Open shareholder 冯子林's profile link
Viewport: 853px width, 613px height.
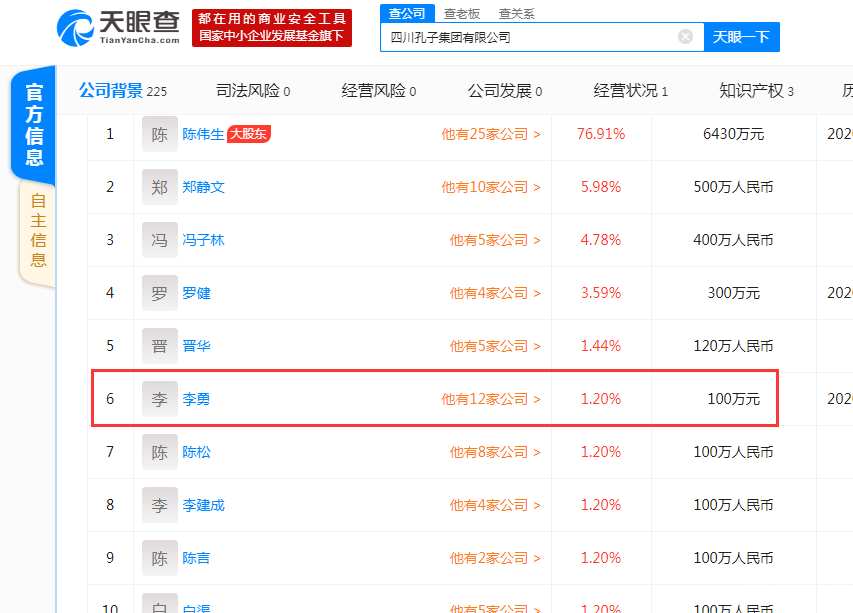203,240
